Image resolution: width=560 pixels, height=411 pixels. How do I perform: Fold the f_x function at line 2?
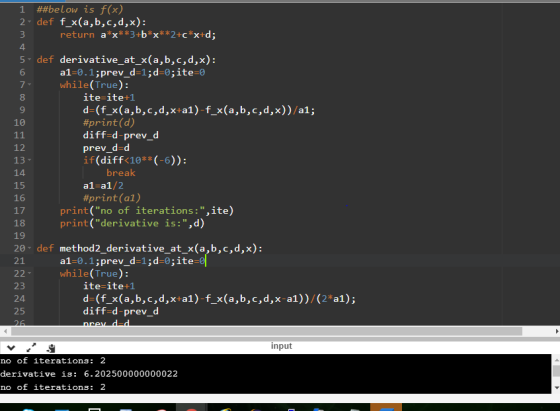30,22
